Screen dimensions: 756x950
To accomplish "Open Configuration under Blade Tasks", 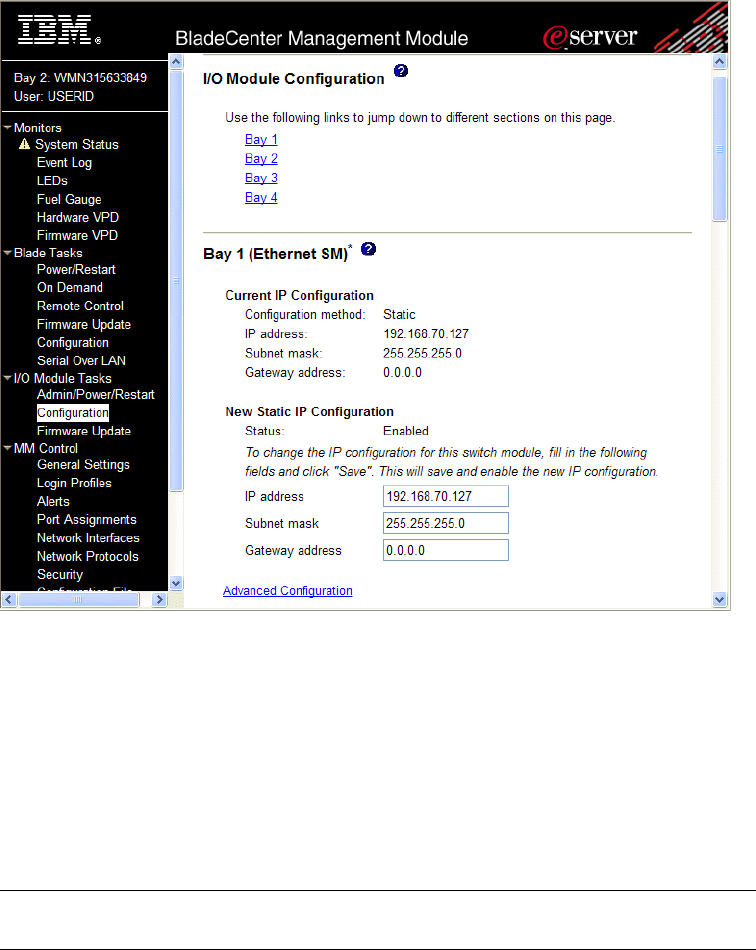I will pos(73,342).
